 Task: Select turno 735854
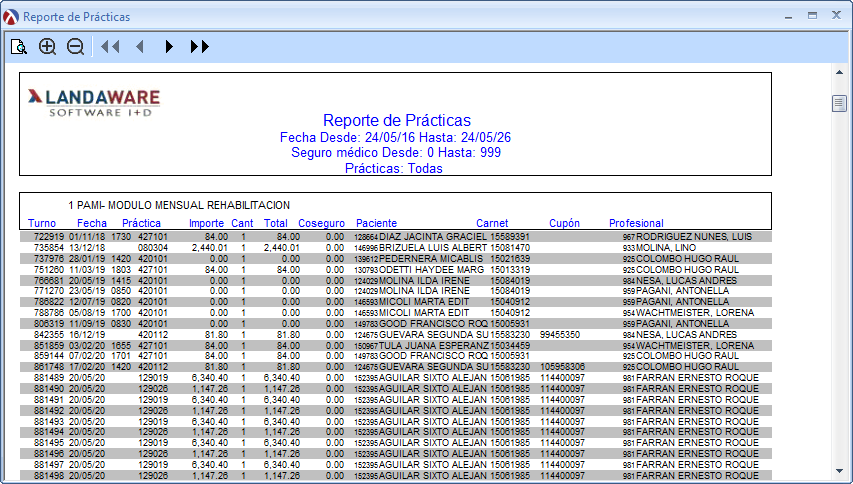[x=49, y=248]
